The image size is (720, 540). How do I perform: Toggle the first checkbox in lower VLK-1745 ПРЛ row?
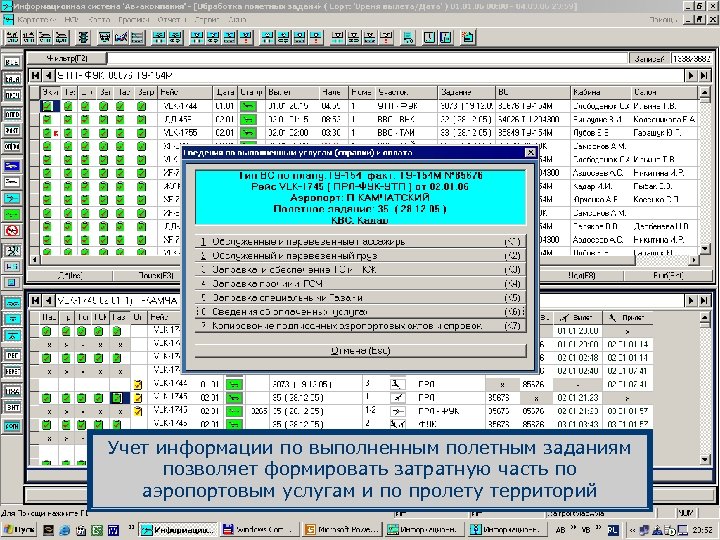point(46,398)
